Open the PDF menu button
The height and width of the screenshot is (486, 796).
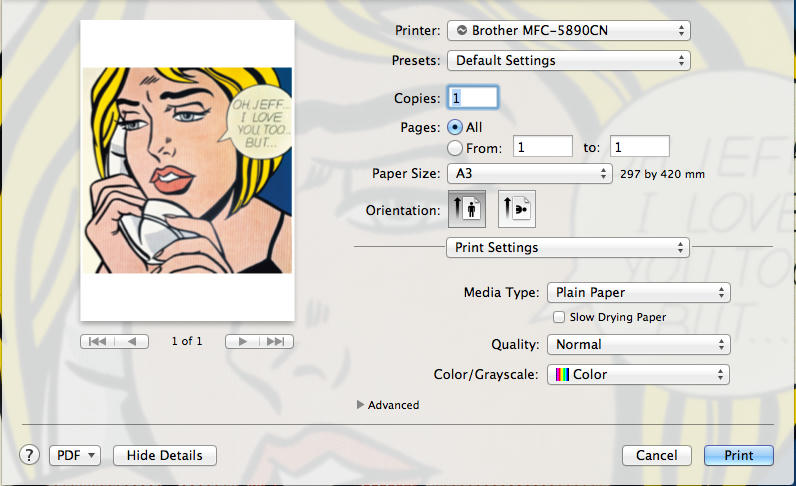[x=75, y=456]
